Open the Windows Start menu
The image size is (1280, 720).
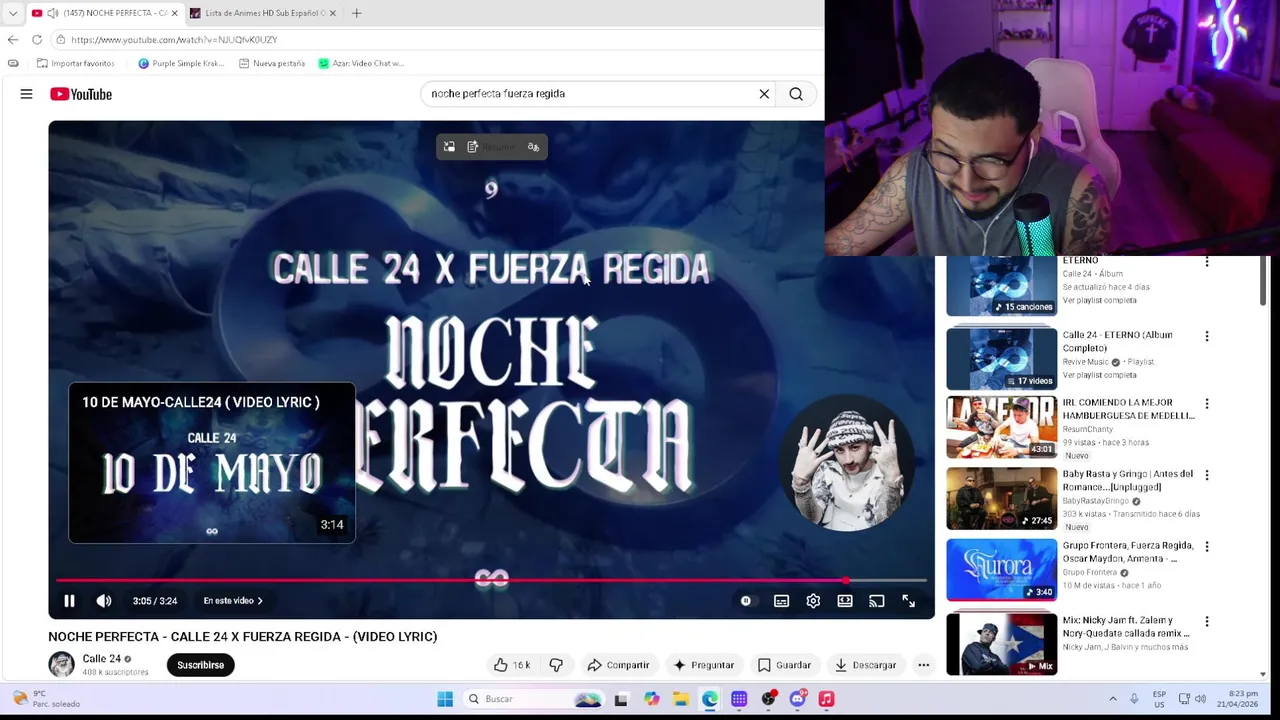445,699
